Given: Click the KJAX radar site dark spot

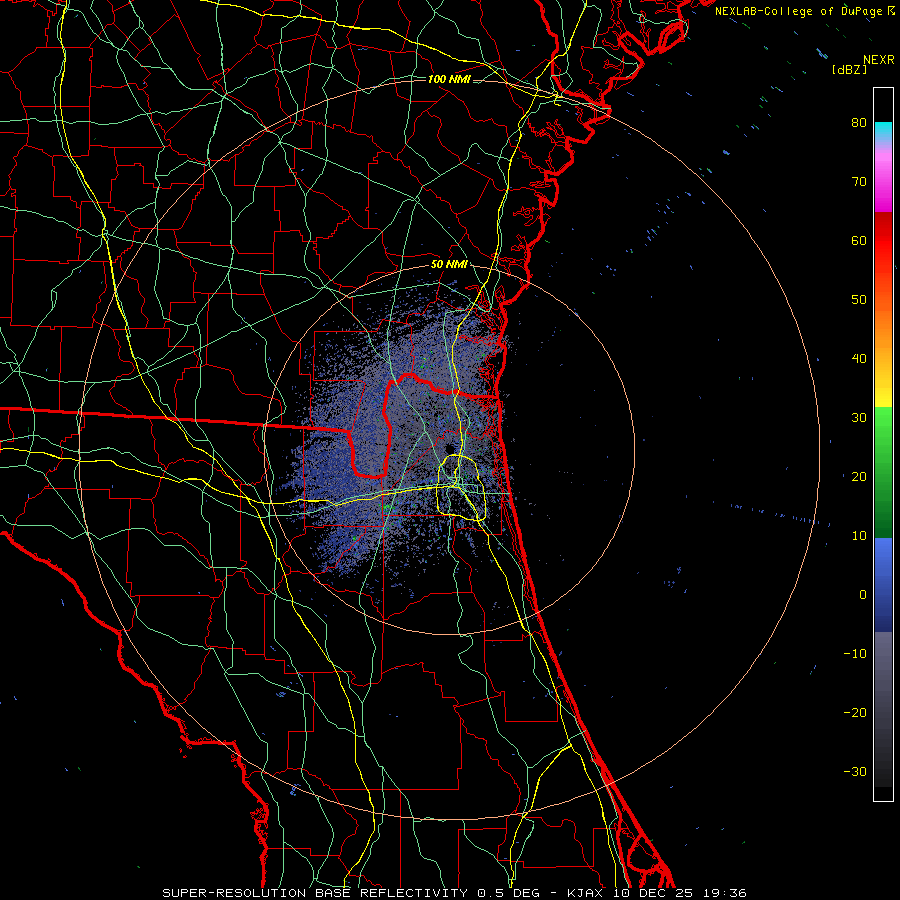Looking at the screenshot, I should coord(449,448).
